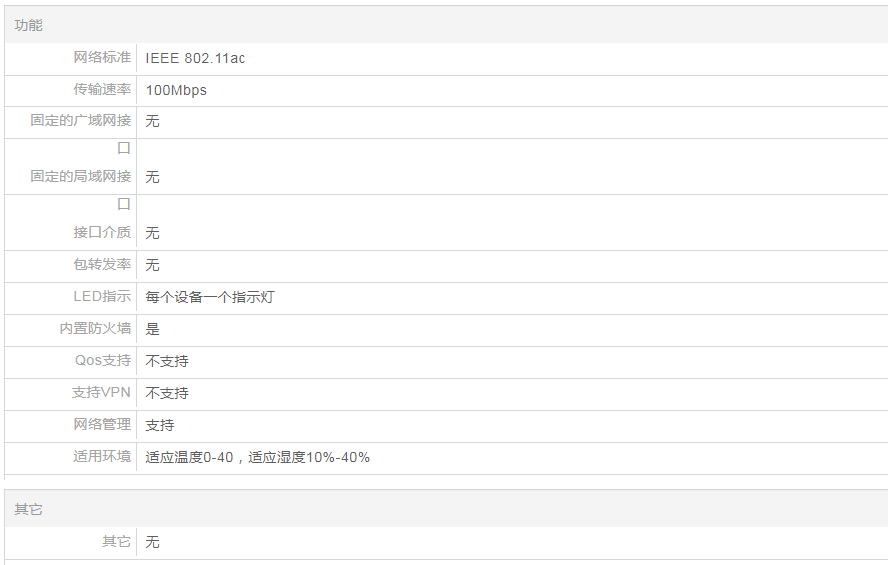
Task: Select the 固定的局域网接口 label
Action: [81, 177]
